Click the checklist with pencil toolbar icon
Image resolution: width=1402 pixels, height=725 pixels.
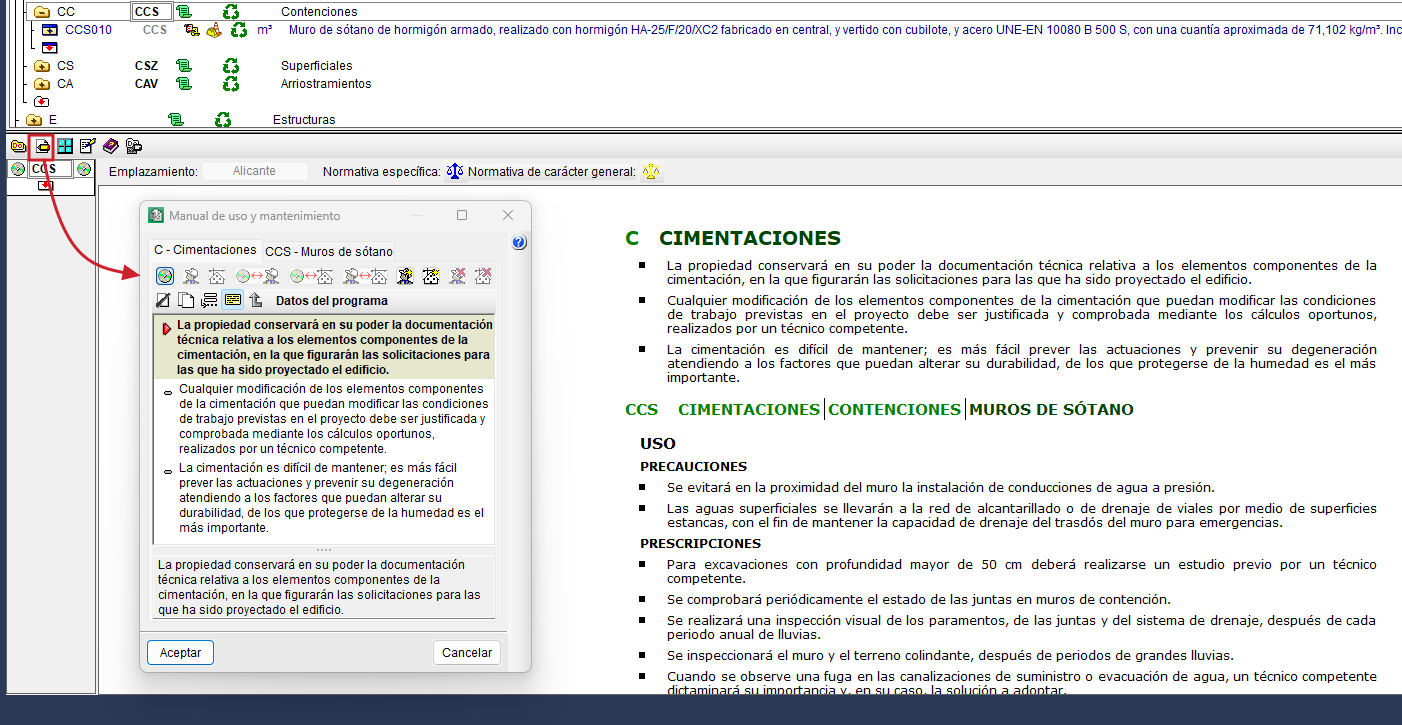point(87,146)
